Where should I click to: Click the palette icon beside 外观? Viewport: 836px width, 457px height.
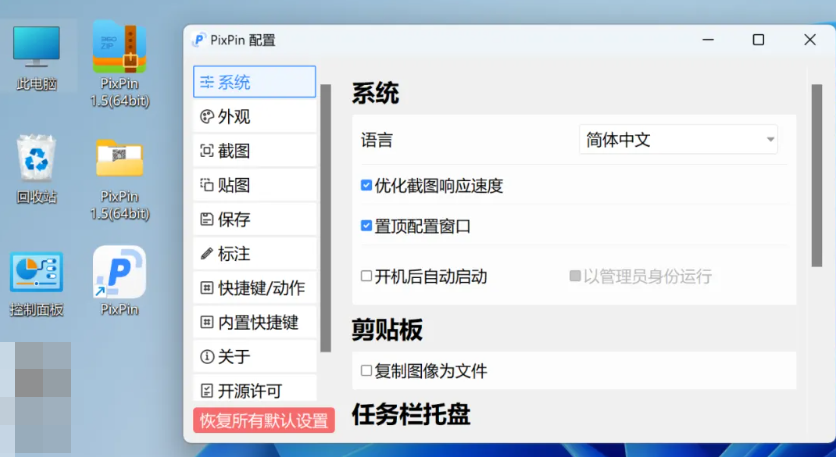(207, 117)
